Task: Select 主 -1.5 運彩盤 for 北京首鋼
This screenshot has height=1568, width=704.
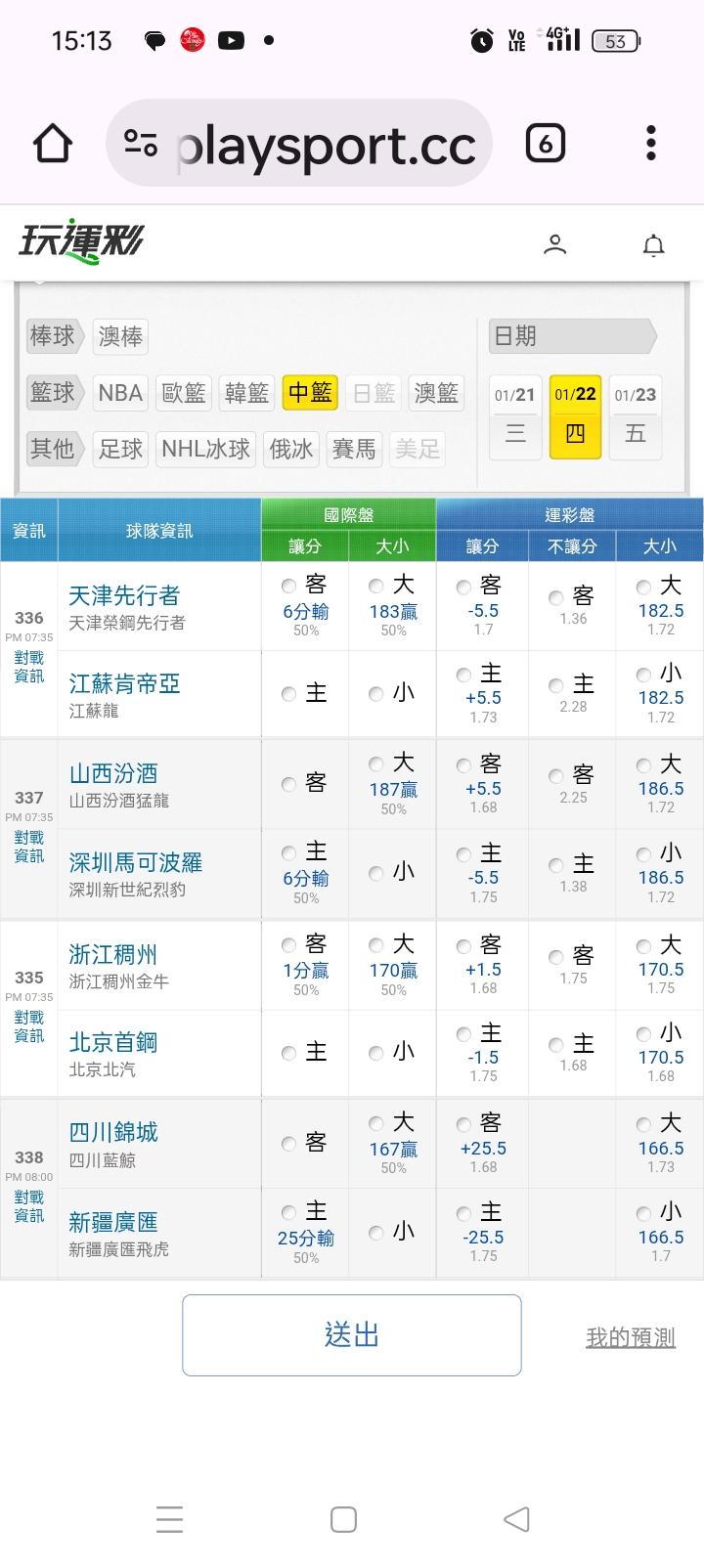Action: pos(464,1035)
